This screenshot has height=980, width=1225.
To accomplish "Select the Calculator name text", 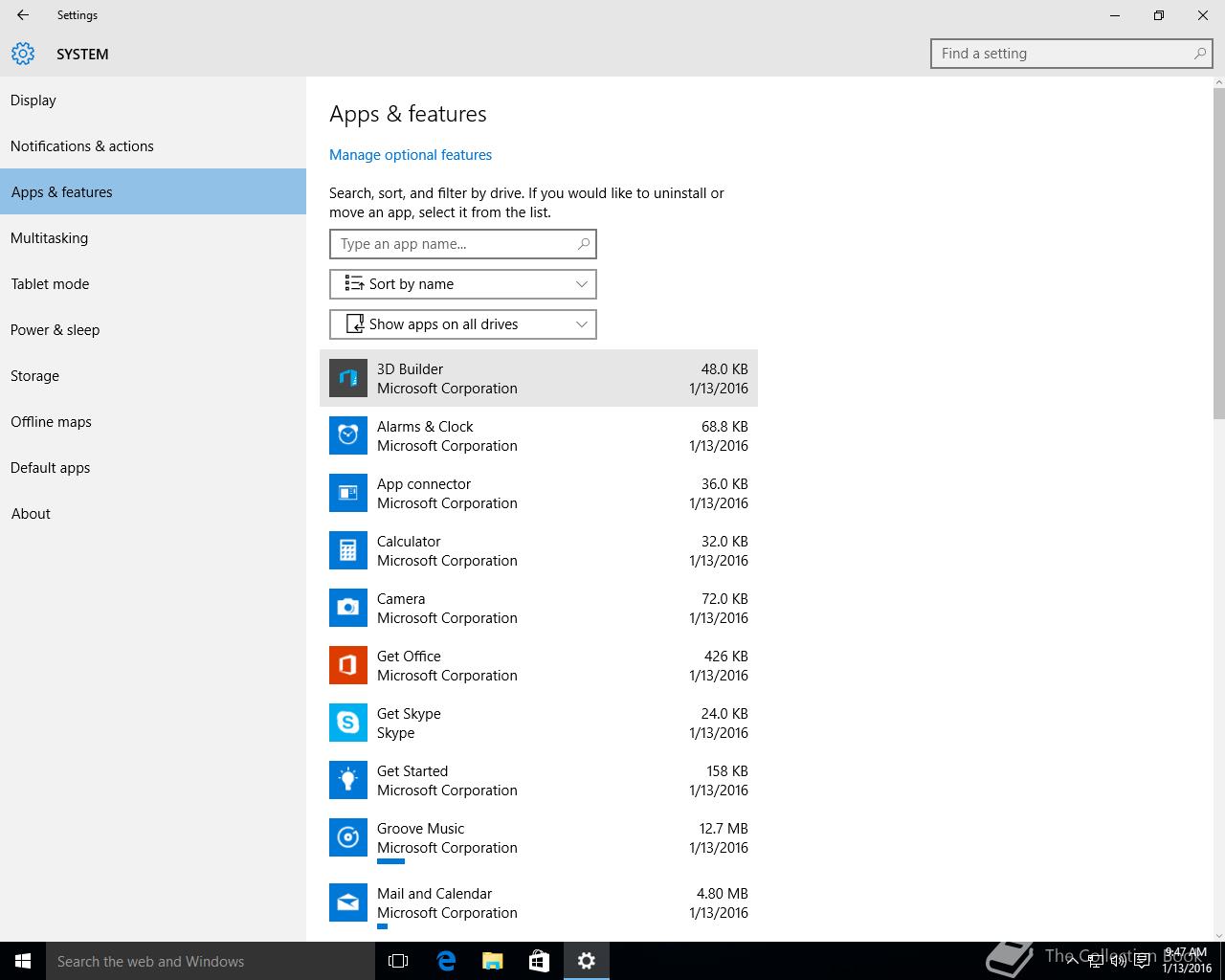I will coord(409,542).
